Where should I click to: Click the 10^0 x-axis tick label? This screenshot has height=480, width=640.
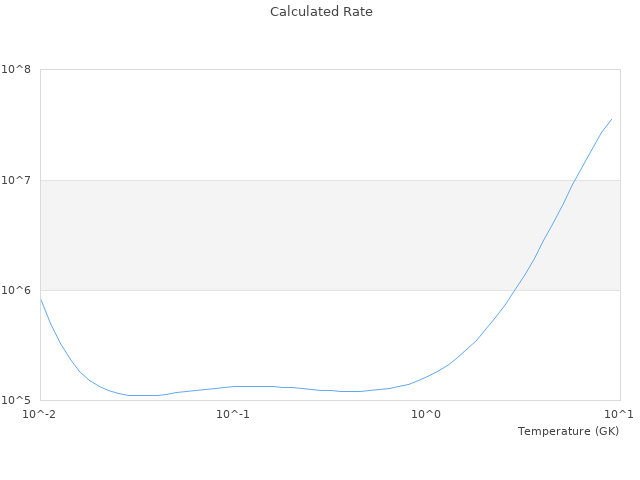click(x=426, y=414)
